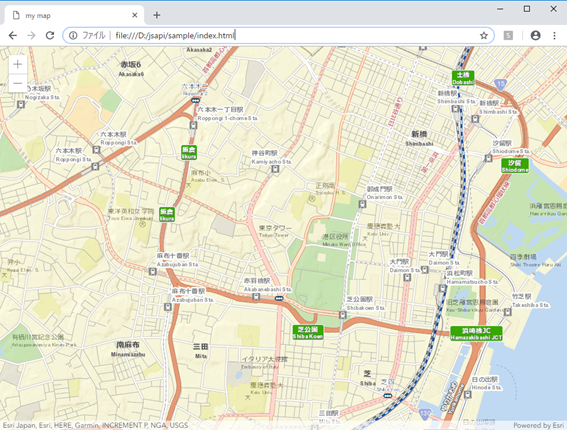
Task: Click the Powered by Esri link
Action: click(538, 425)
